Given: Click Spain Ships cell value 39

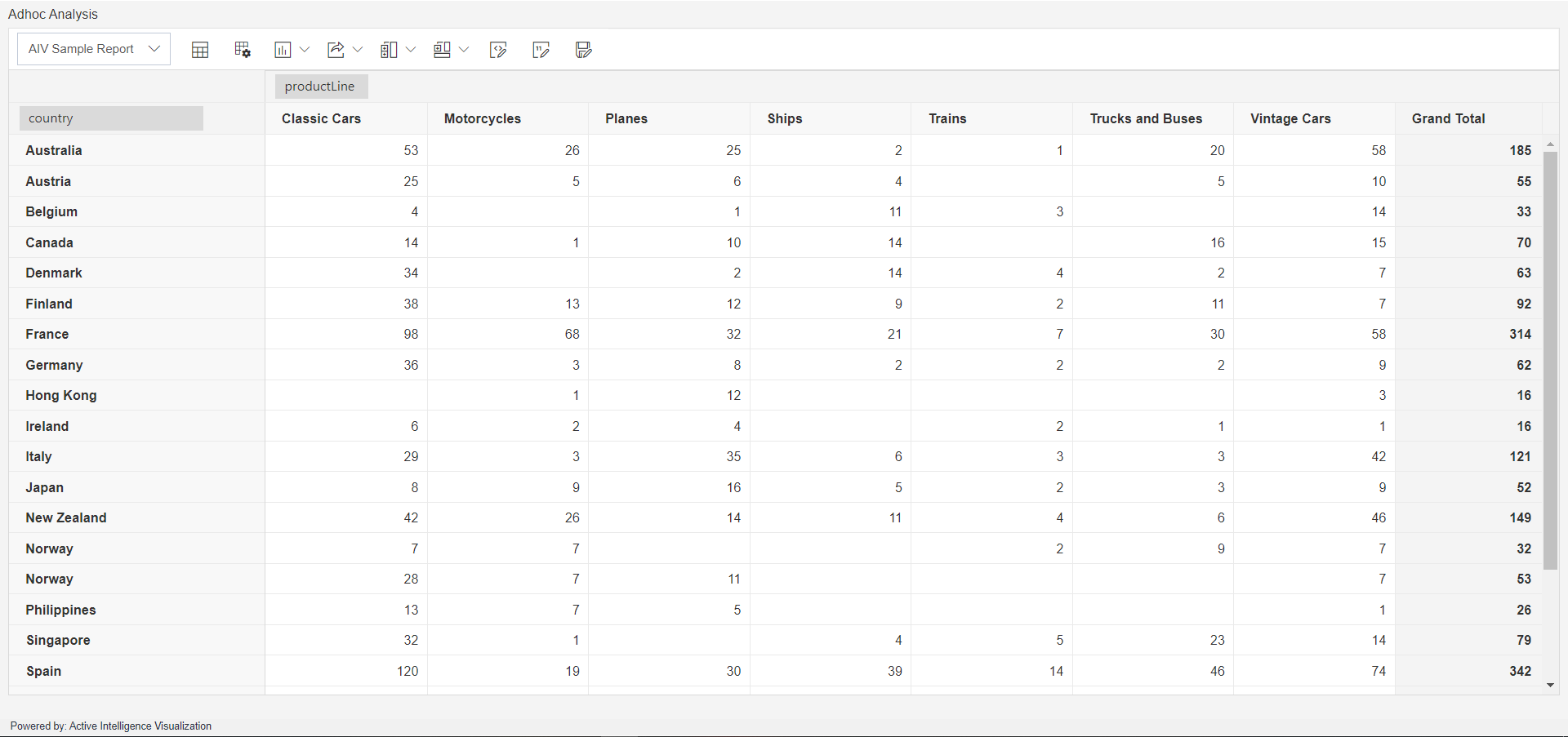Looking at the screenshot, I should coord(895,672).
